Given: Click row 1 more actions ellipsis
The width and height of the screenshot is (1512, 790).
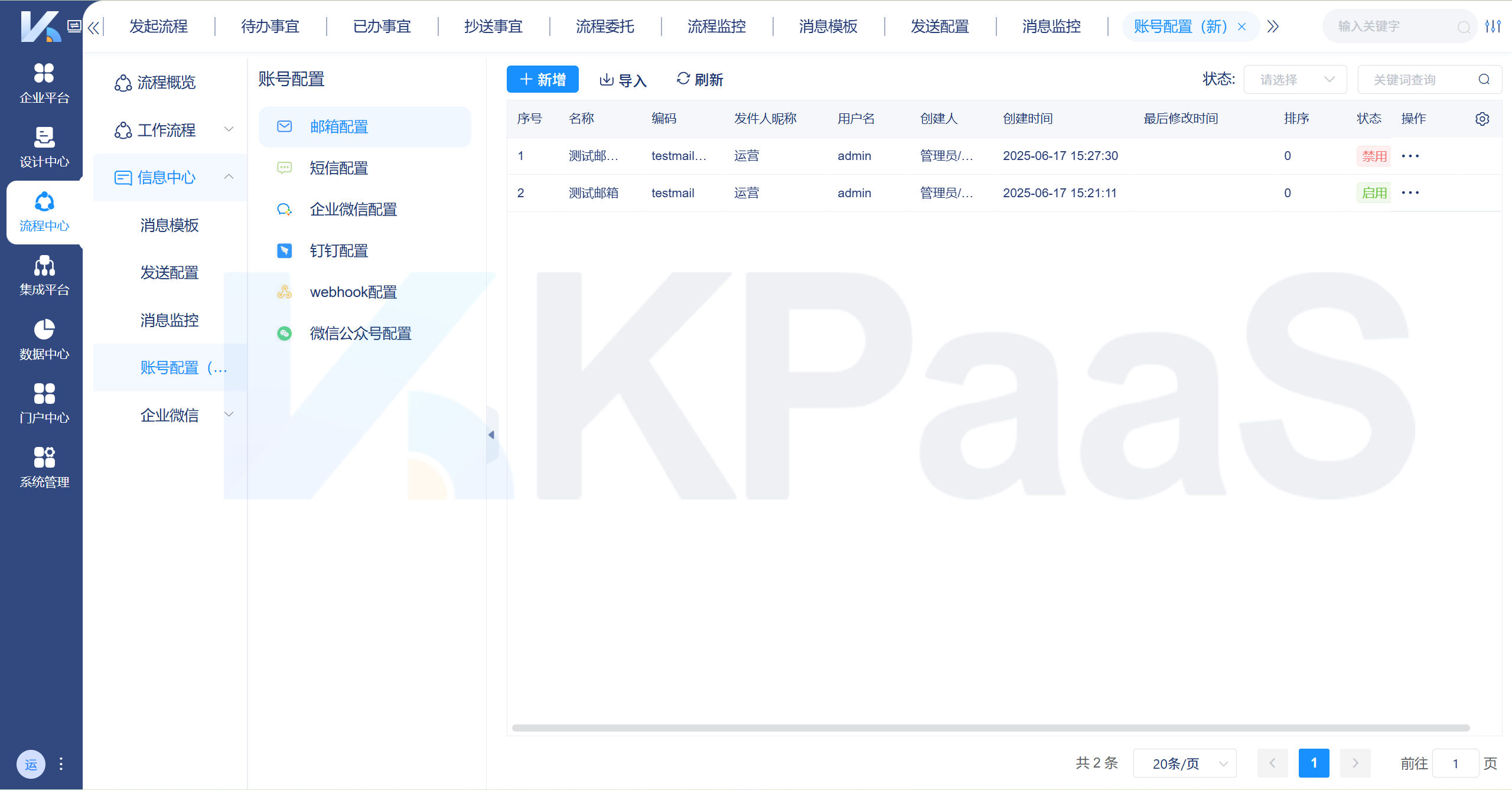Looking at the screenshot, I should (x=1410, y=156).
